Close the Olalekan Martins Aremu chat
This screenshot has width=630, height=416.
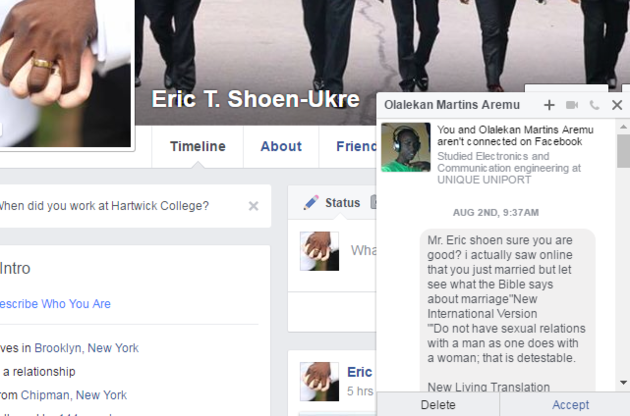617,105
